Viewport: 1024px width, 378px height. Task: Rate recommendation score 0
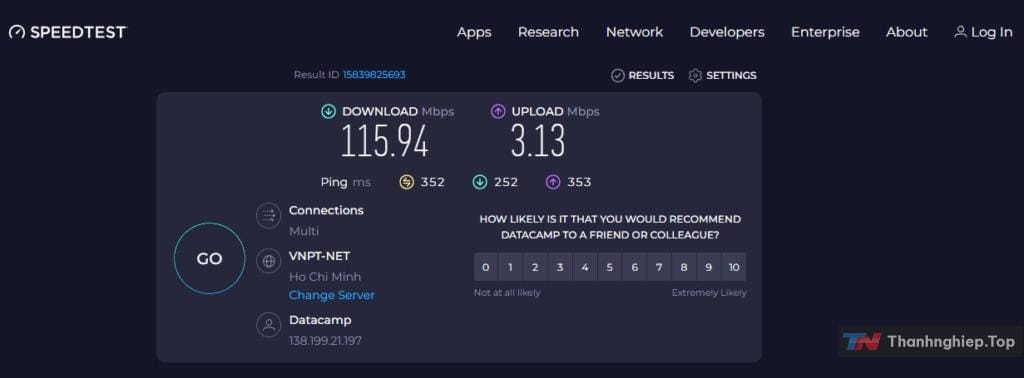(485, 267)
